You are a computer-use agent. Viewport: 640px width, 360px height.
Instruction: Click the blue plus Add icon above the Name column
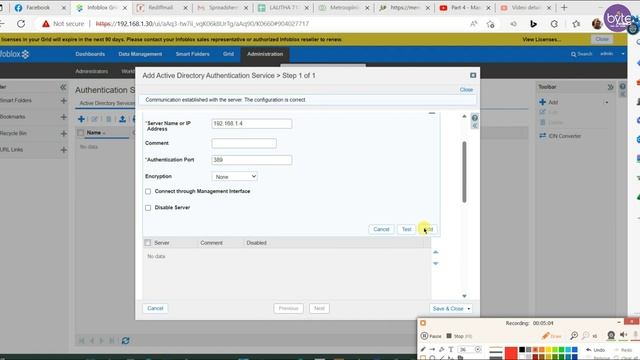[81, 119]
